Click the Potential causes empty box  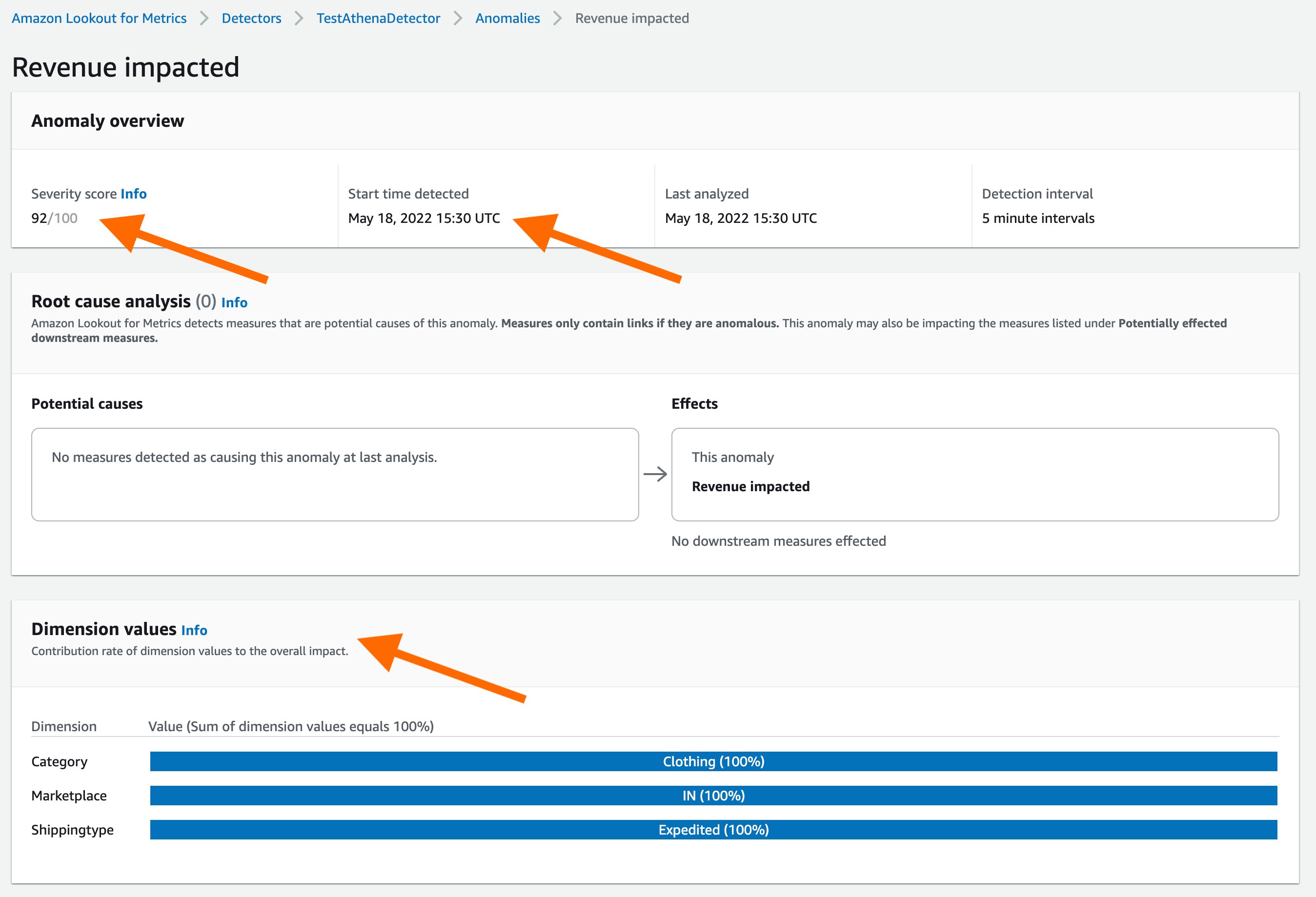click(335, 474)
